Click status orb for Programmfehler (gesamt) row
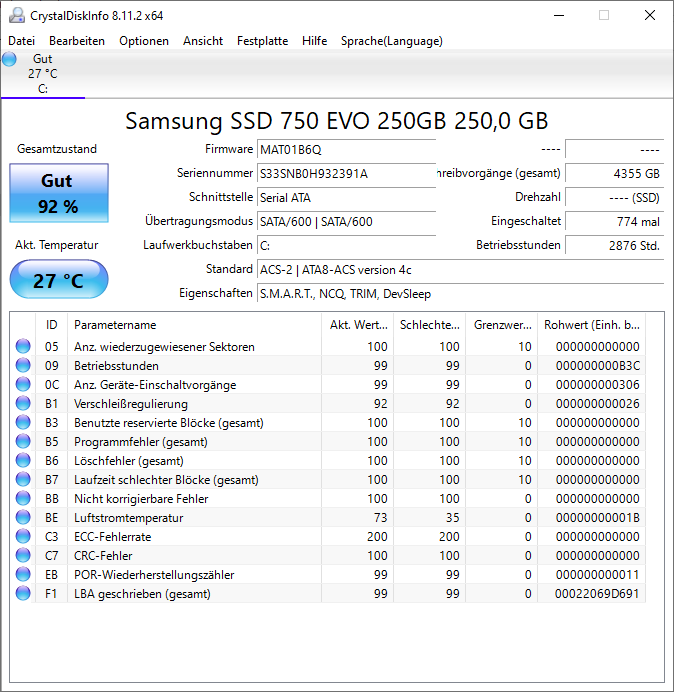The height and width of the screenshot is (692, 674). [23, 441]
